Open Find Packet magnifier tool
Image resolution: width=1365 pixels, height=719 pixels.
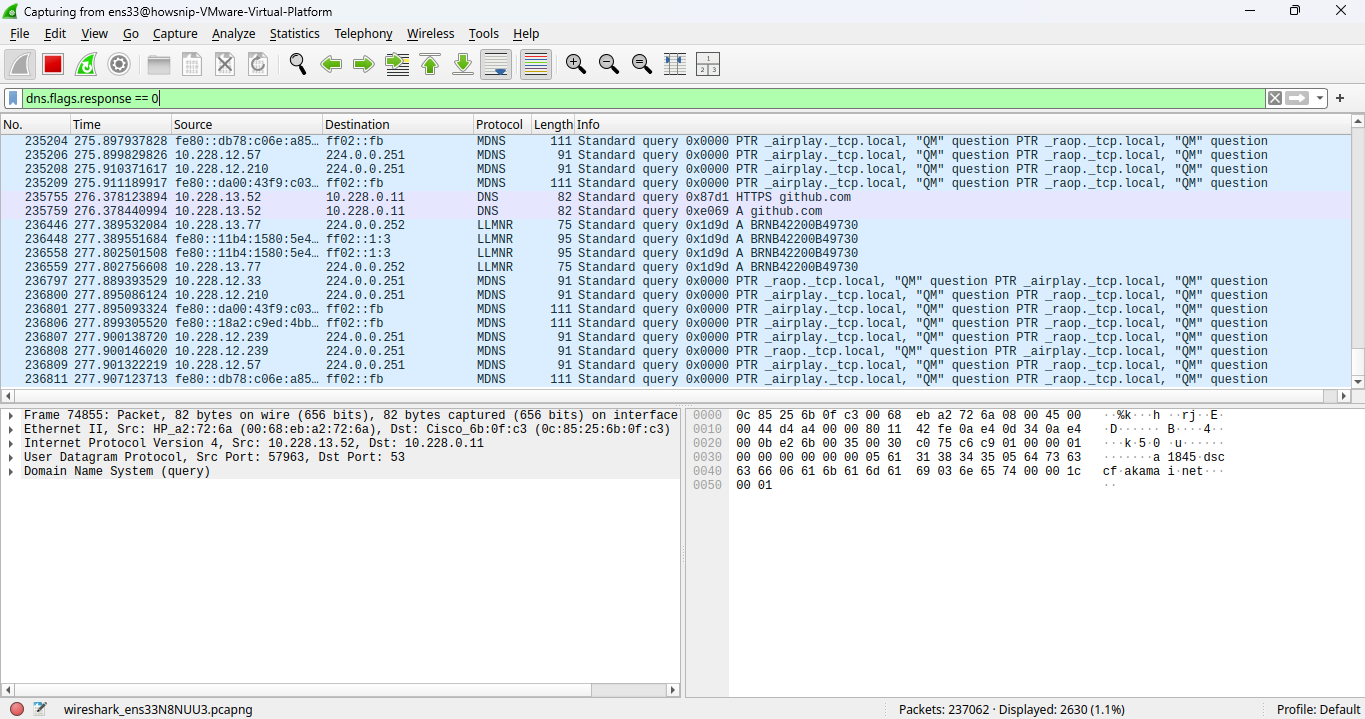tap(298, 64)
